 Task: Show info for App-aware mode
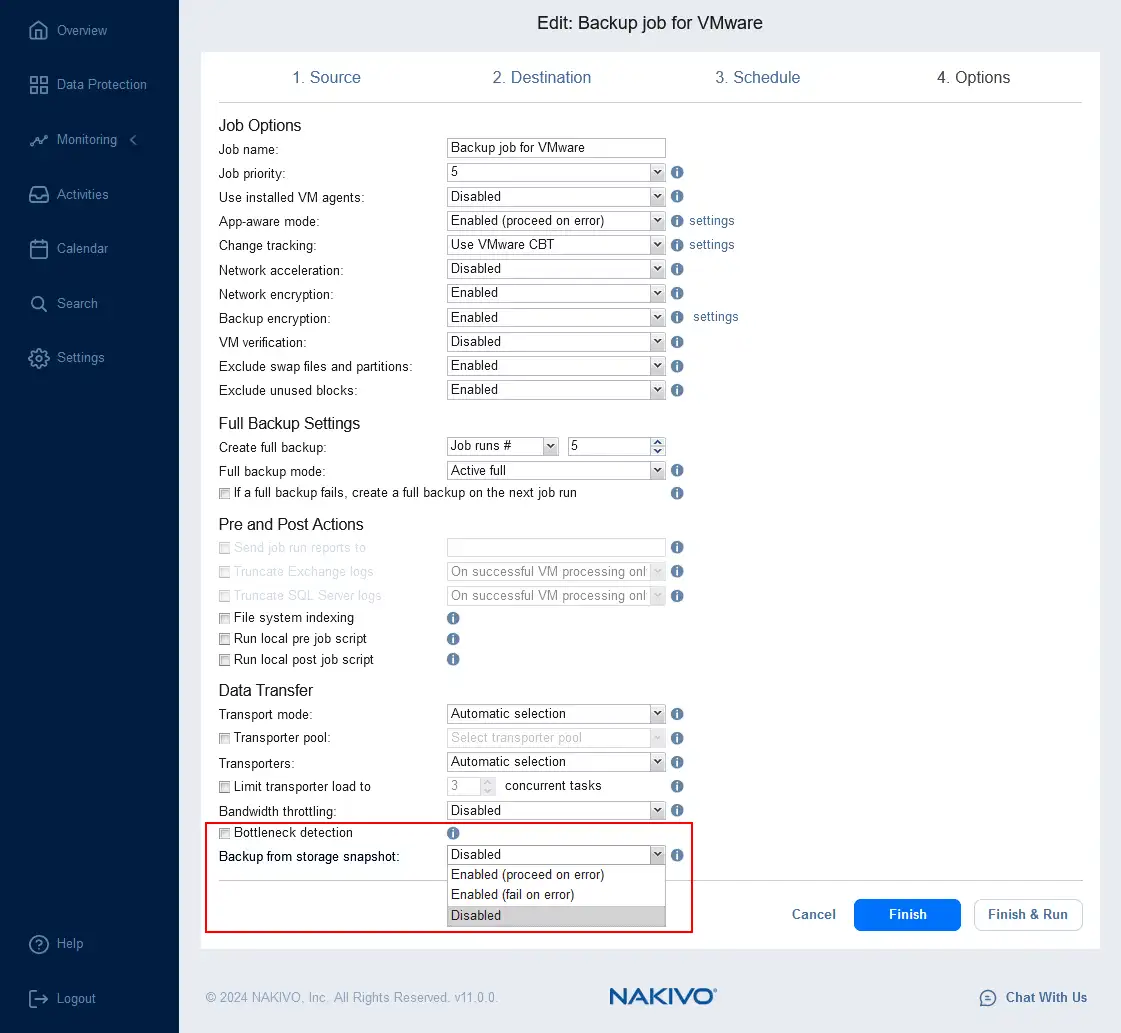click(677, 221)
